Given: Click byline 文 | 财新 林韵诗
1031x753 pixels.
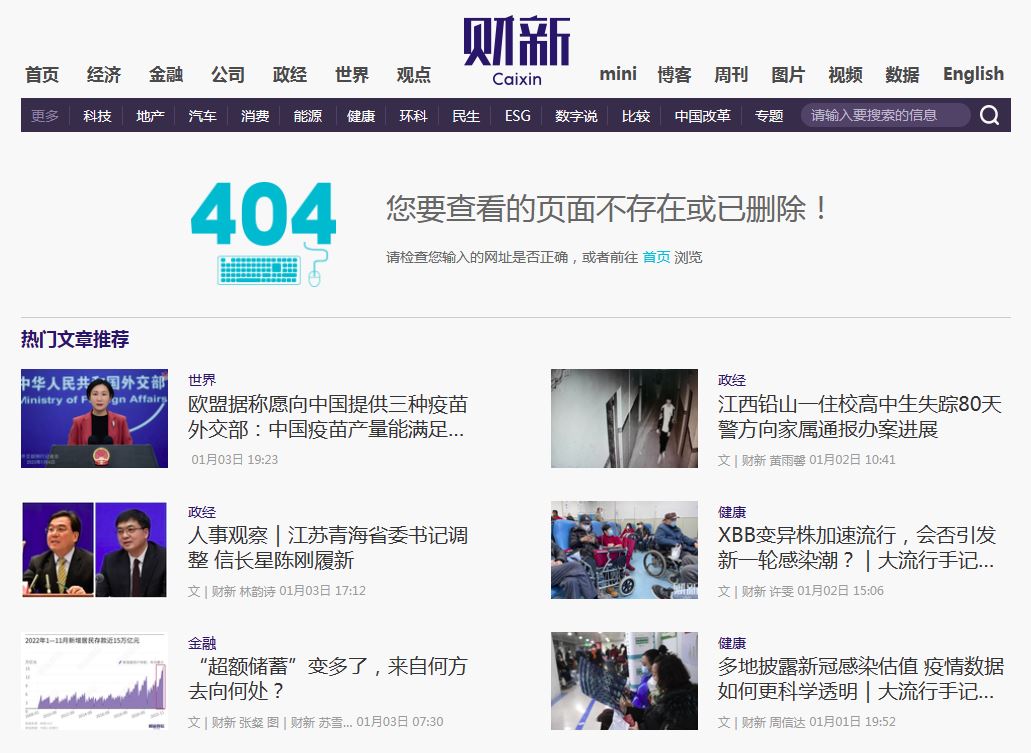Looking at the screenshot, I should (231, 591).
